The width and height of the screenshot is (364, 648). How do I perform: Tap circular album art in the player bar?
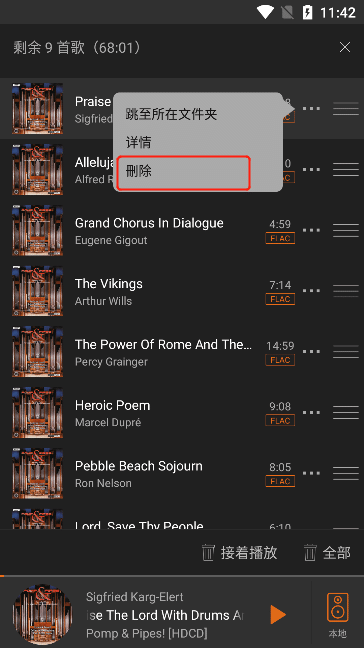click(42, 615)
